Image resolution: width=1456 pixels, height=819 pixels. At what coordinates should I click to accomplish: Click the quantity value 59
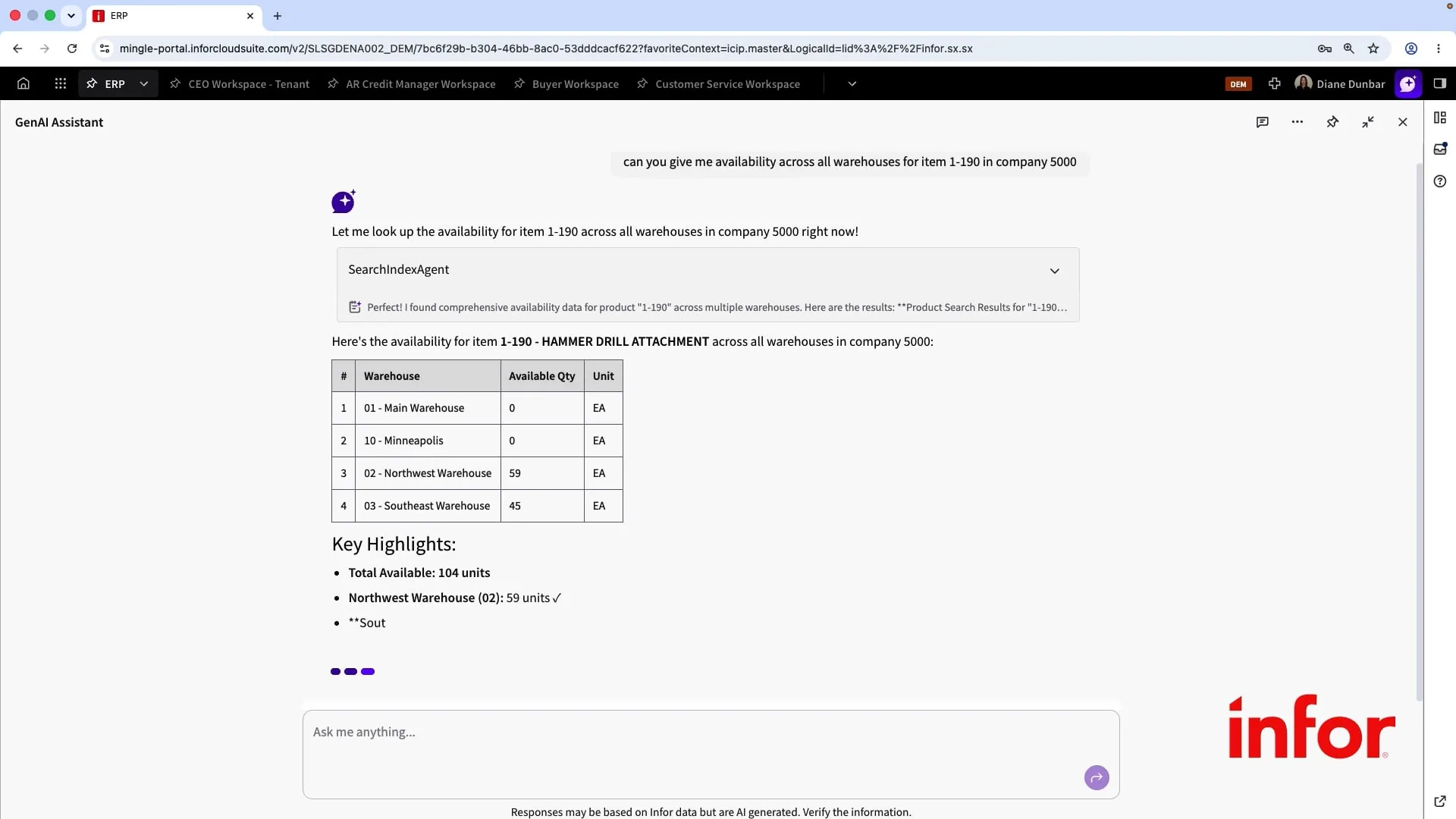(515, 473)
